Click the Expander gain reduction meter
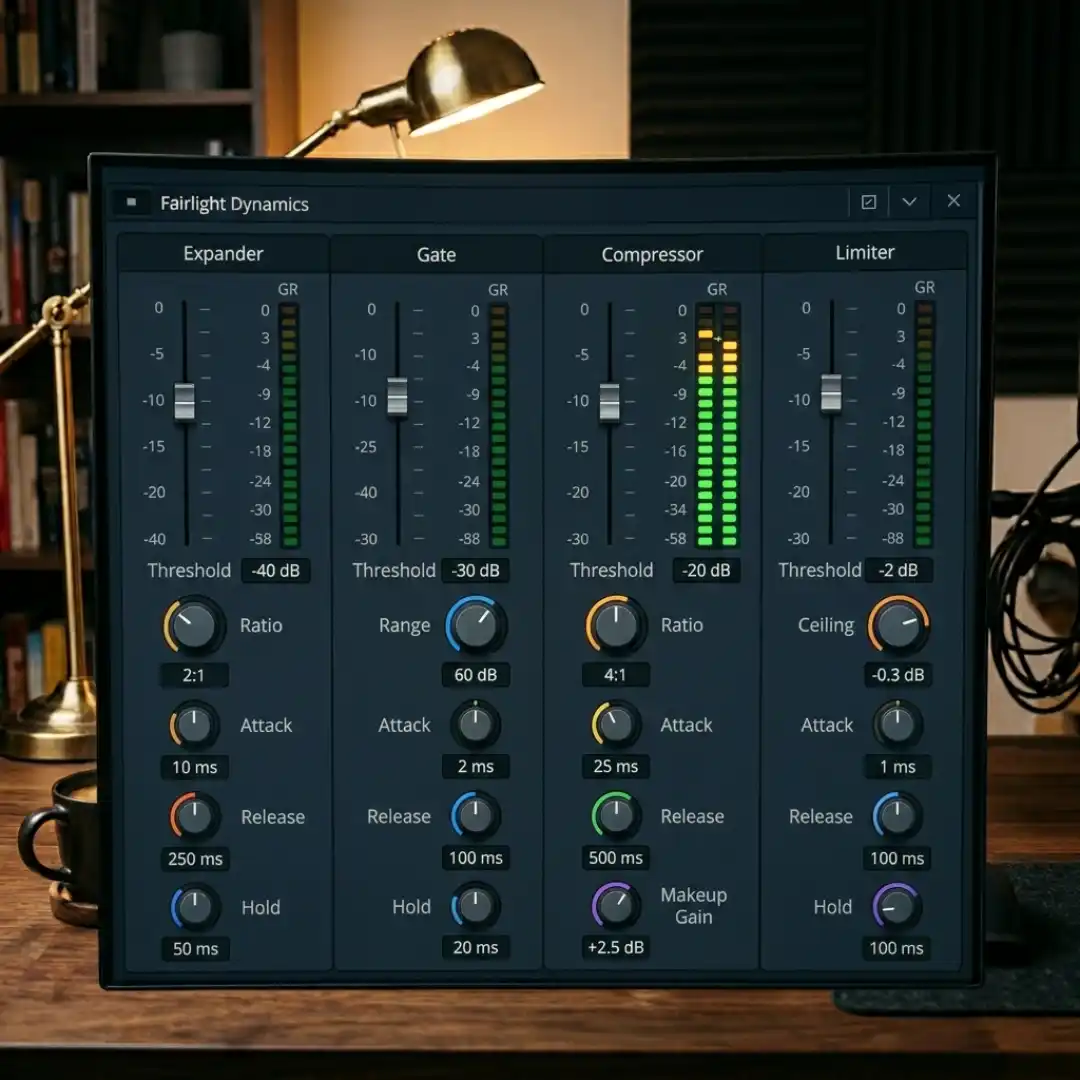Image resolution: width=1080 pixels, height=1080 pixels. click(x=289, y=425)
